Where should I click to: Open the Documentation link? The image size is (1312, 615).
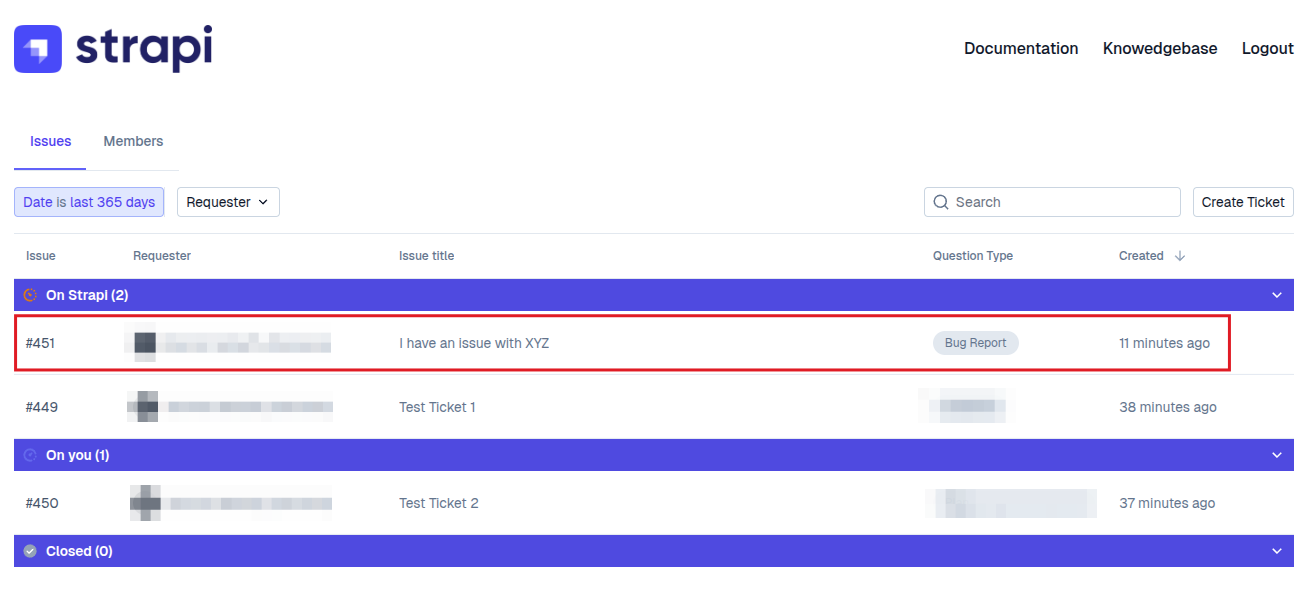(x=1021, y=49)
